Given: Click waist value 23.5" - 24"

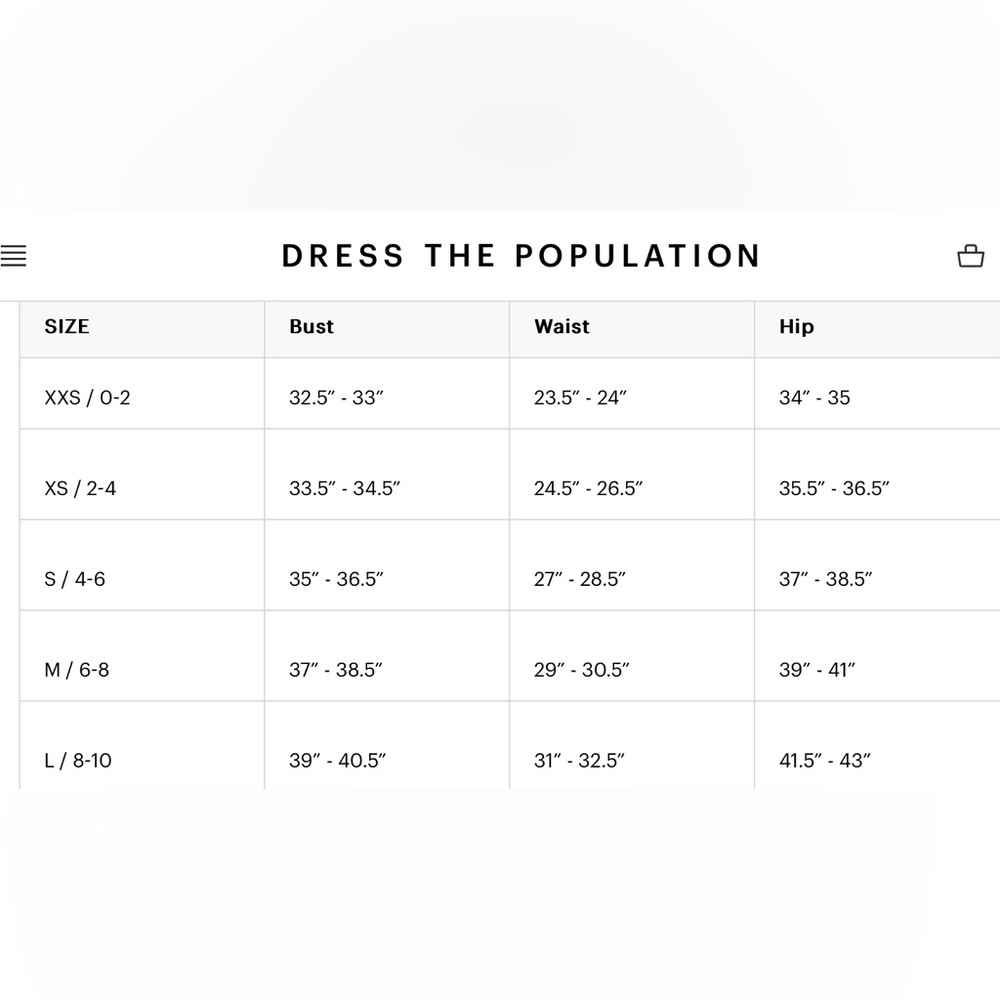Looking at the screenshot, I should 580,398.
